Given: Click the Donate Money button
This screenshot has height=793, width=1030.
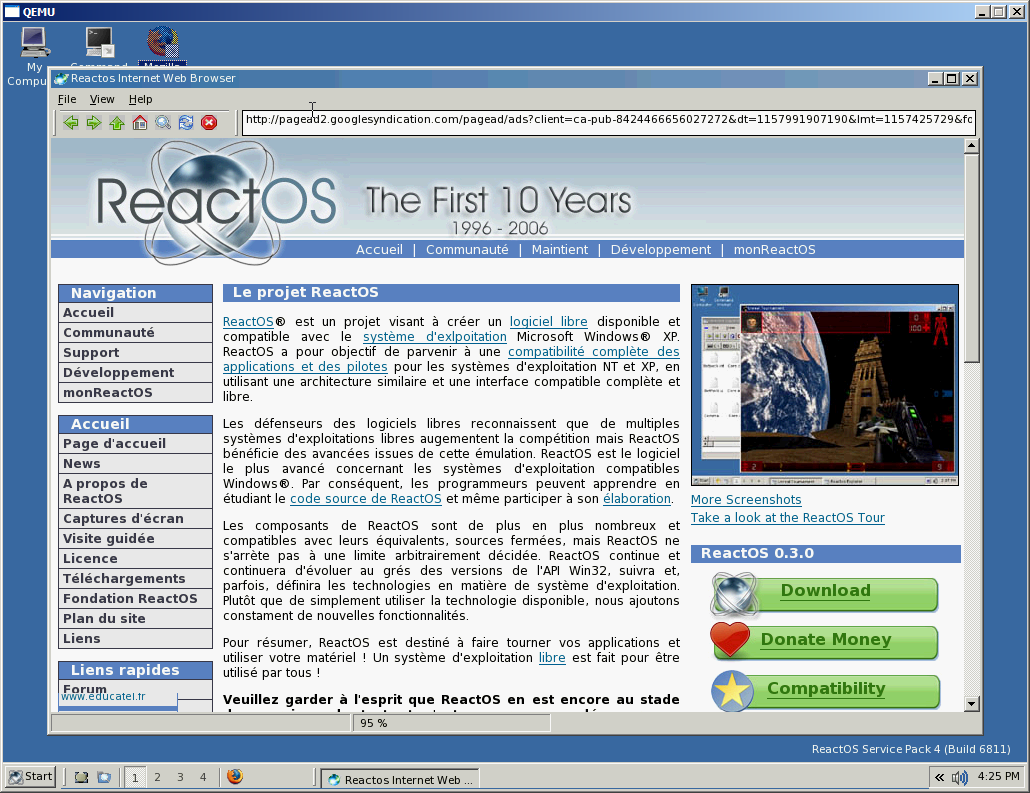Looking at the screenshot, I should pyautogui.click(x=825, y=641).
